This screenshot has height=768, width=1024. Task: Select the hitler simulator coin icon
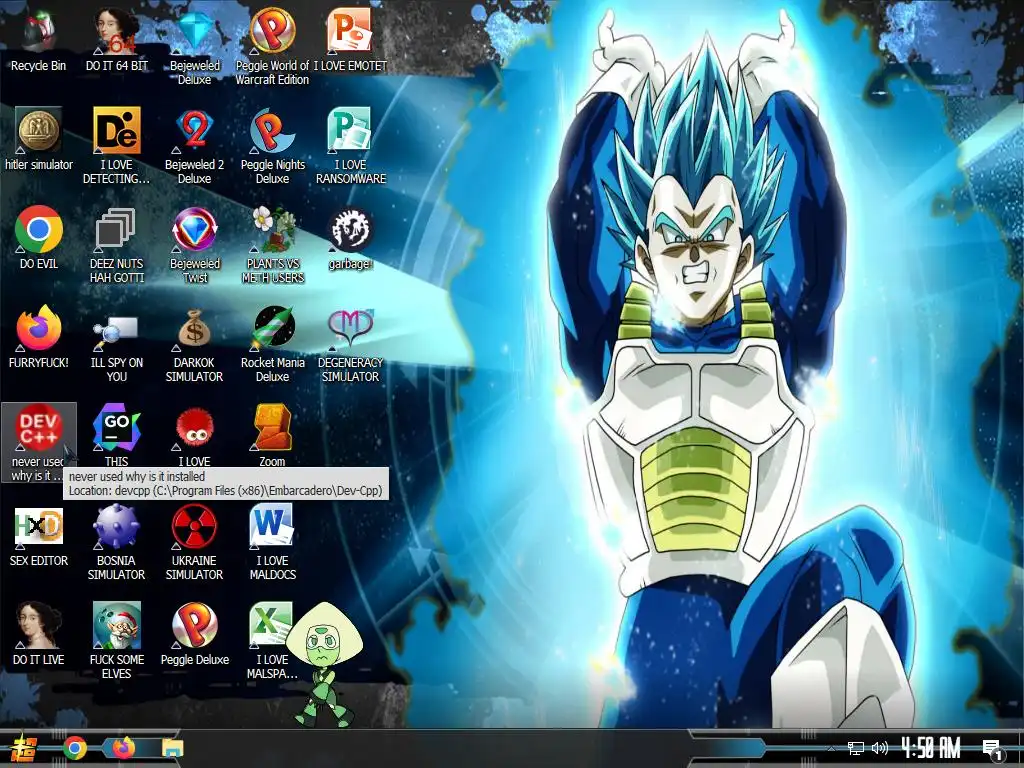pyautogui.click(x=39, y=131)
